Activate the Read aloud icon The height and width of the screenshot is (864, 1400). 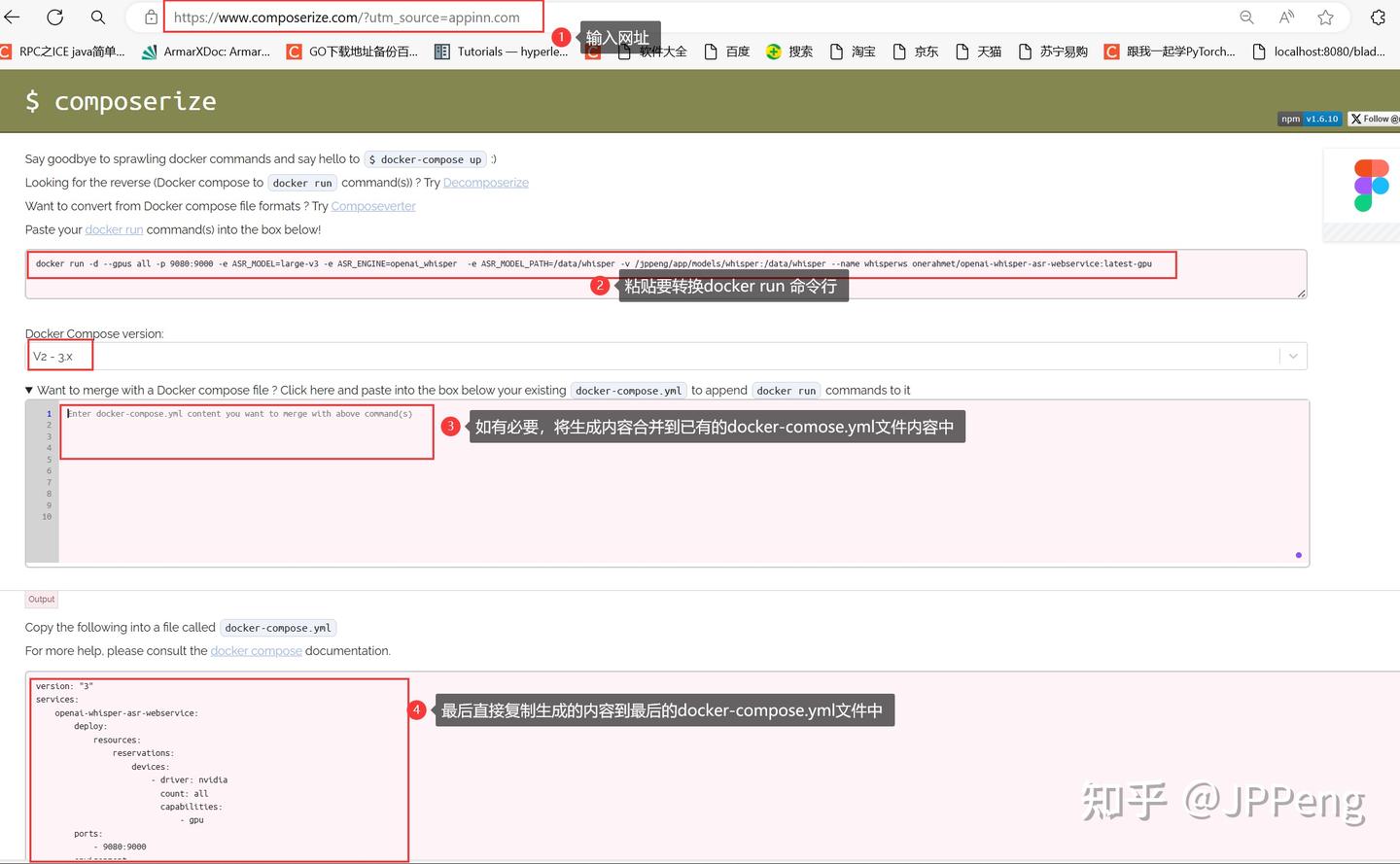click(1285, 17)
